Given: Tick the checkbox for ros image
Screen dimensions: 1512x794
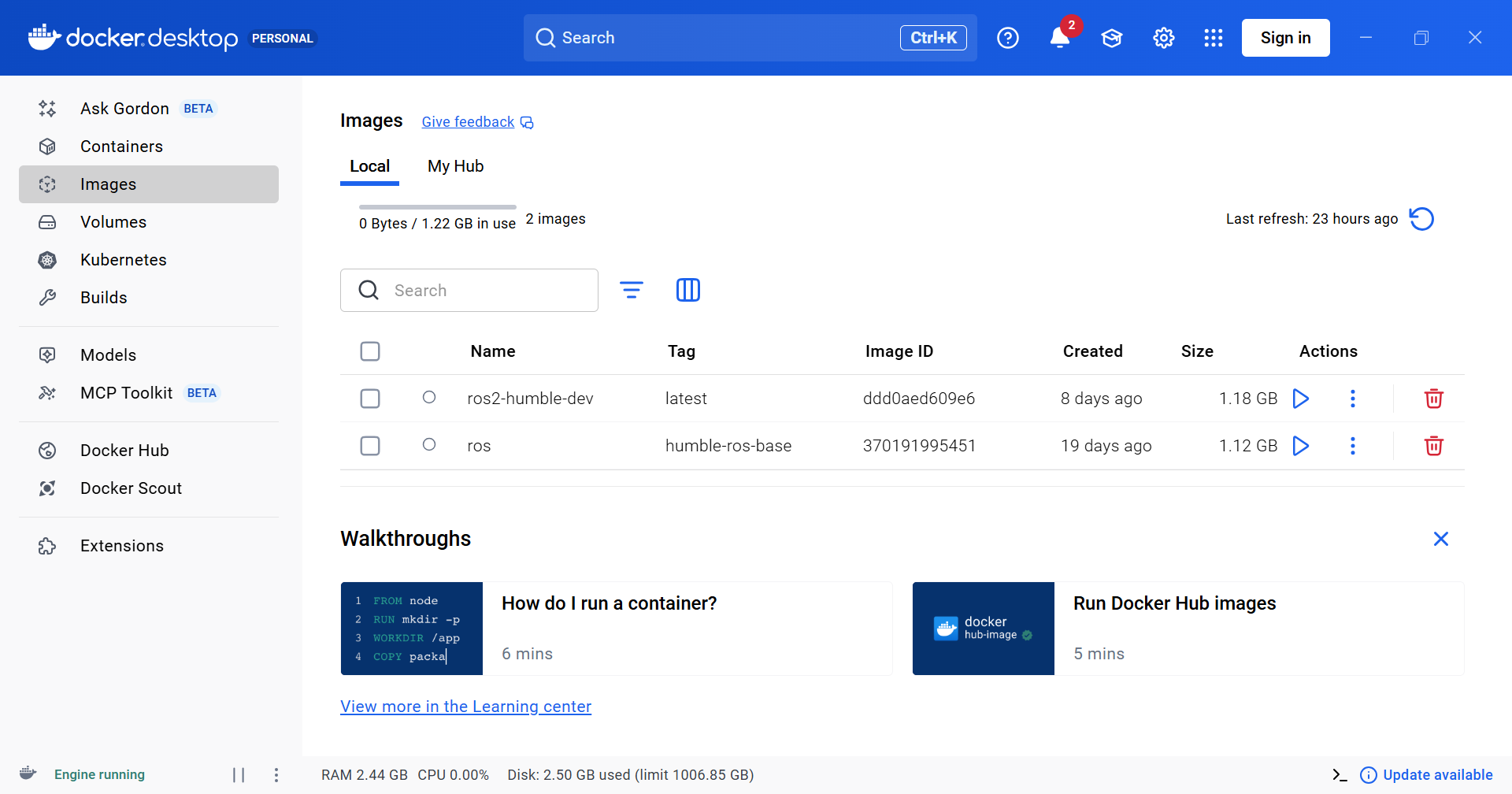Looking at the screenshot, I should (x=370, y=446).
